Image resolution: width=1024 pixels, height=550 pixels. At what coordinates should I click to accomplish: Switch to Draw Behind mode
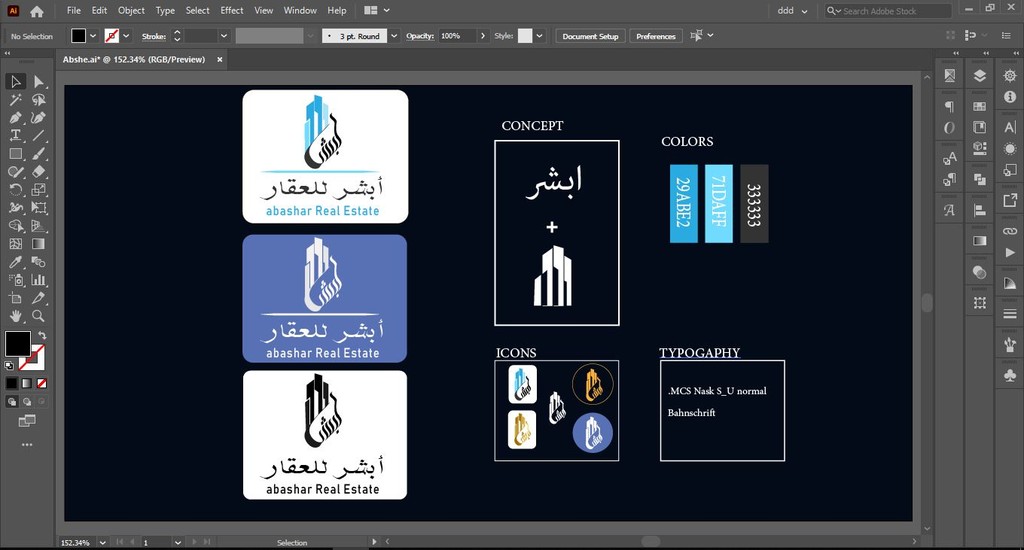pos(27,402)
